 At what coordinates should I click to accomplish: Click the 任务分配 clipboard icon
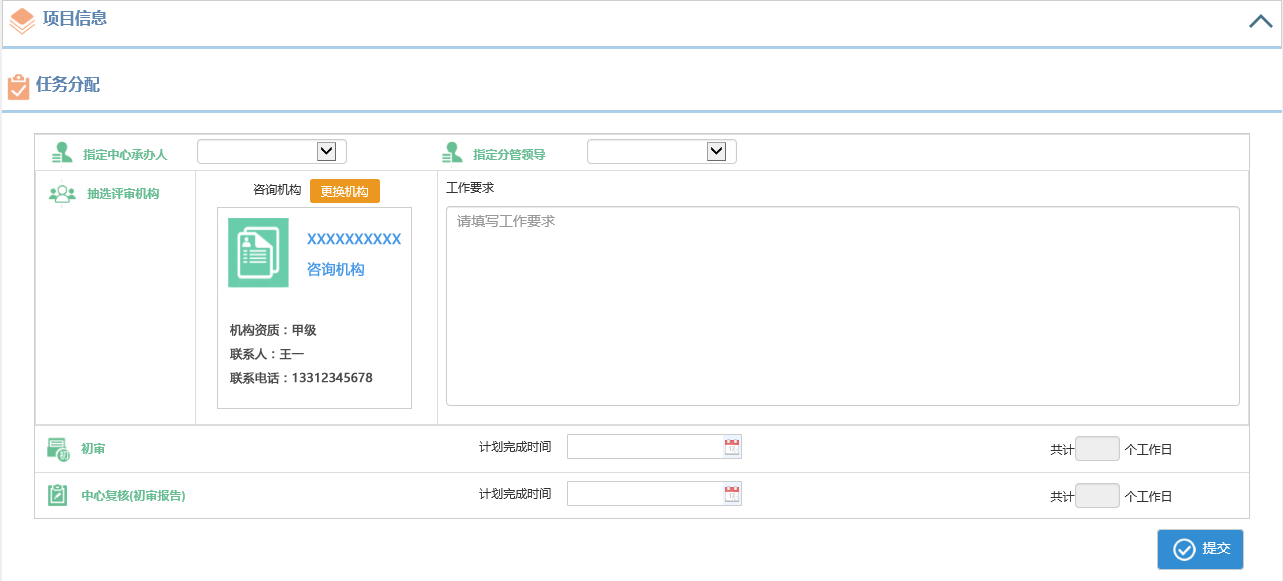pyautogui.click(x=18, y=87)
